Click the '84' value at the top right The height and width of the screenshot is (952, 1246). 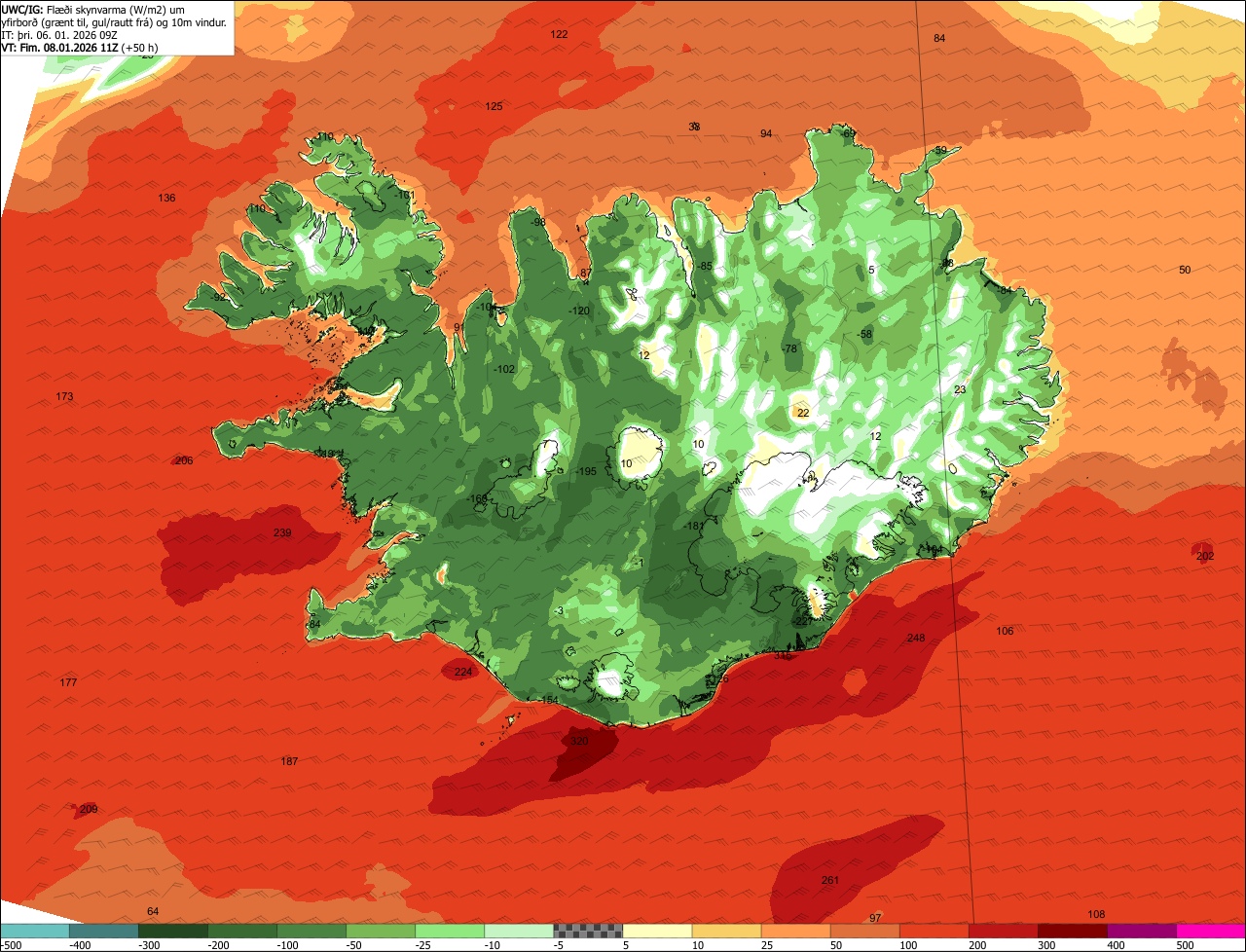[x=939, y=38]
